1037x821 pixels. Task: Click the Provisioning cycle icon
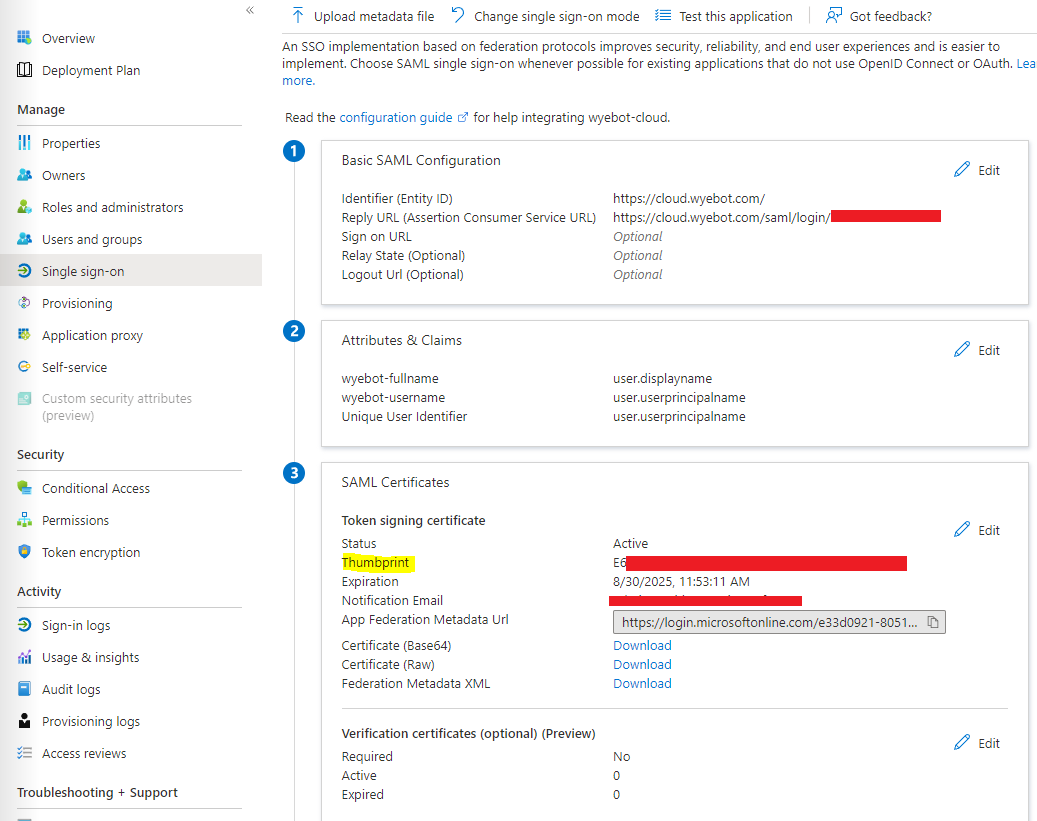point(24,303)
